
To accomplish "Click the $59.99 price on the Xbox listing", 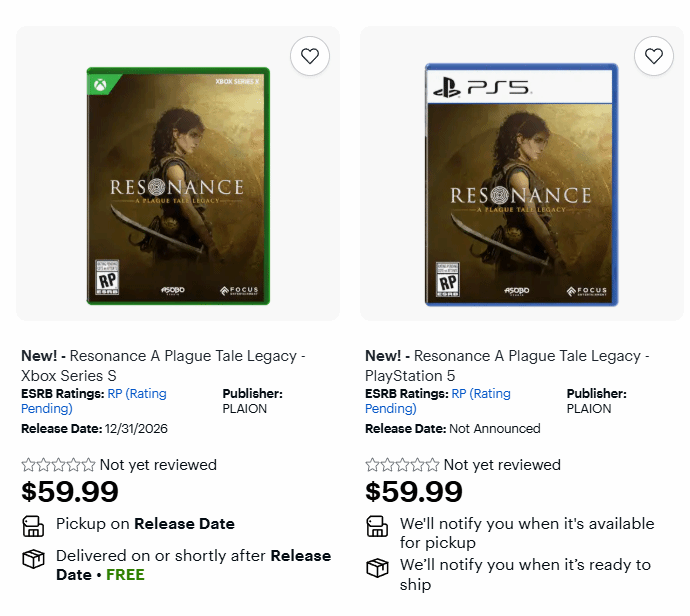I will coord(70,492).
